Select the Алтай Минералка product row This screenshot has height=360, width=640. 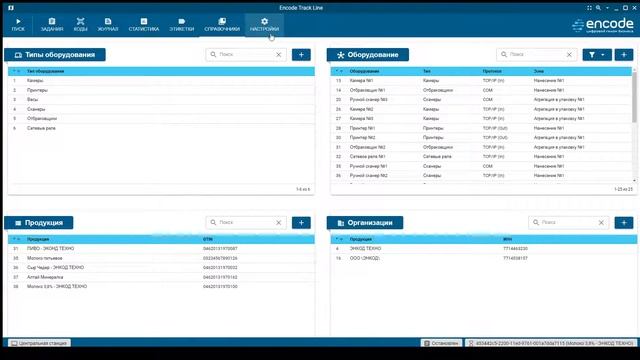click(161, 277)
